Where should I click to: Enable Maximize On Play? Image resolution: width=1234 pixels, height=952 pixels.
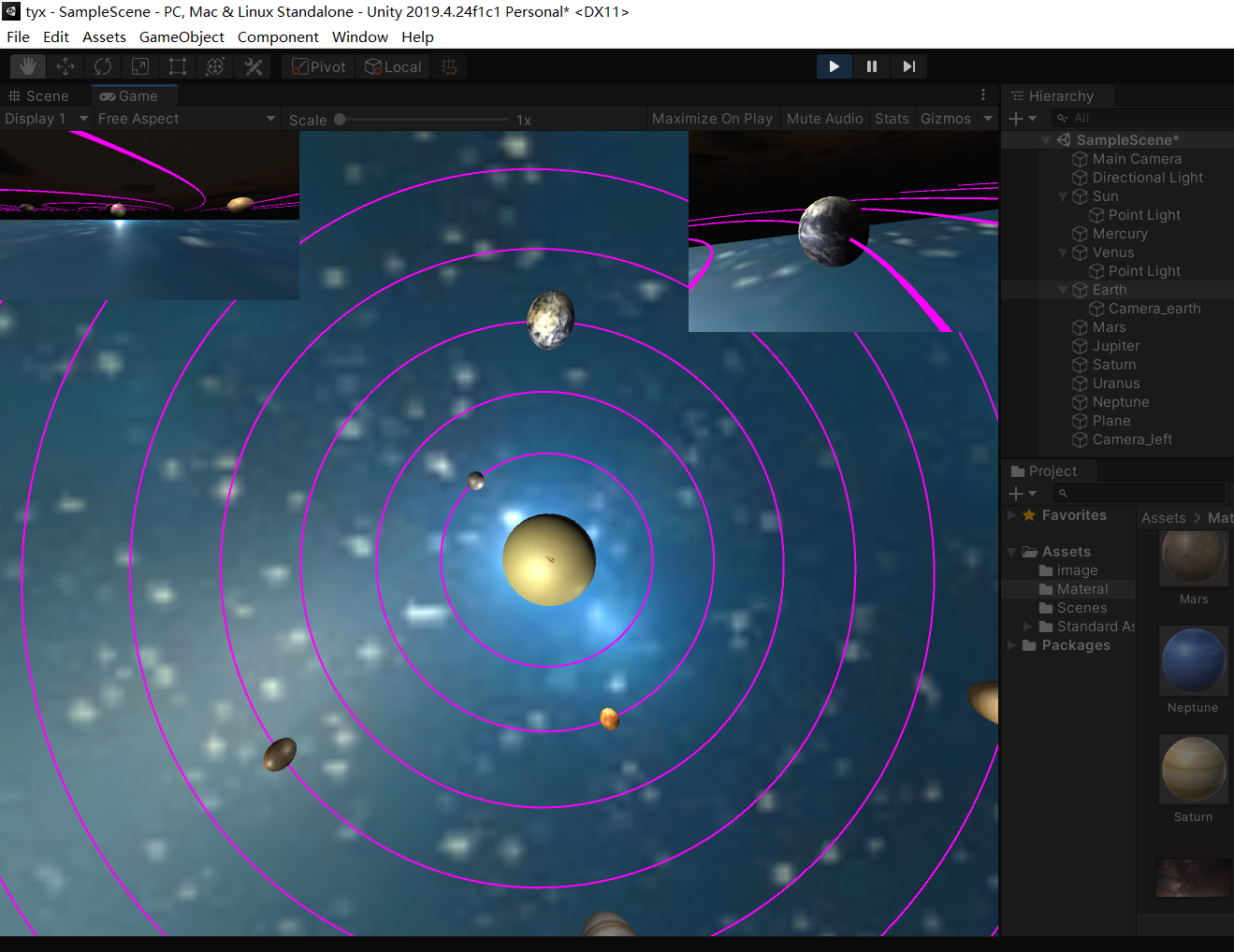pyautogui.click(x=712, y=118)
